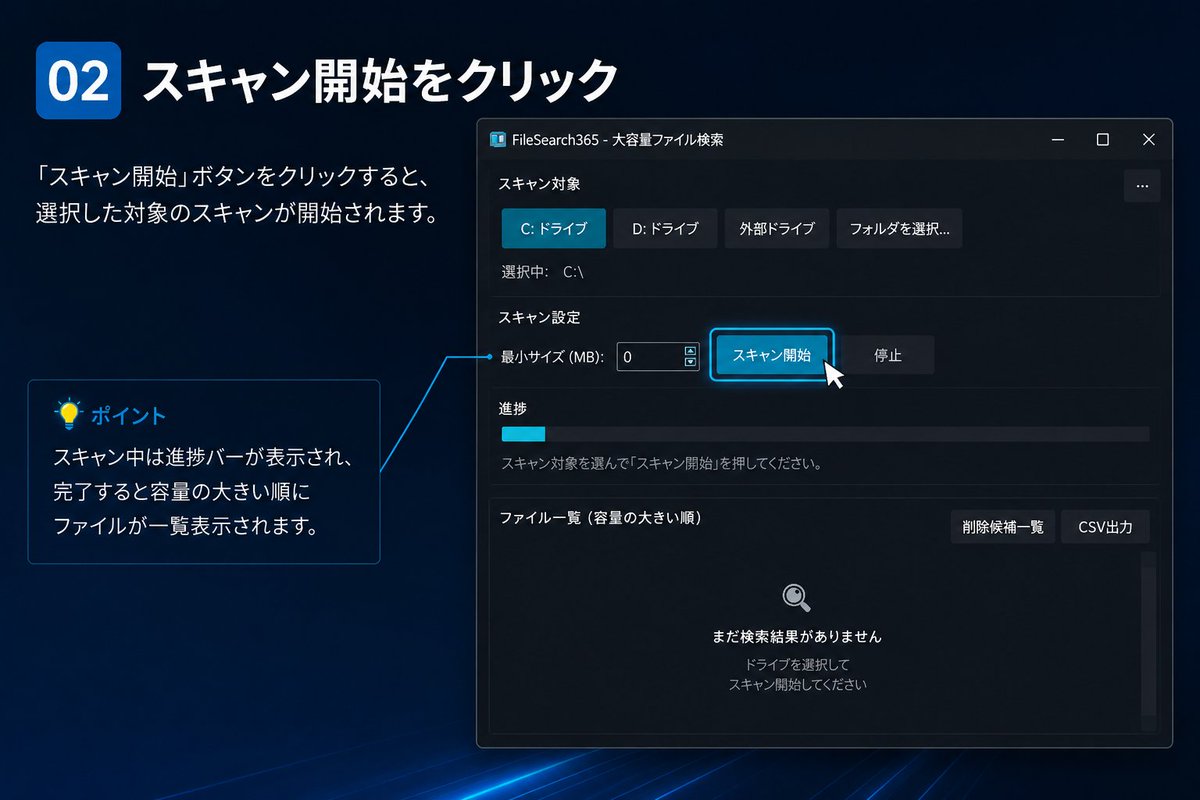Click the スキャン設定 section label

point(539,317)
